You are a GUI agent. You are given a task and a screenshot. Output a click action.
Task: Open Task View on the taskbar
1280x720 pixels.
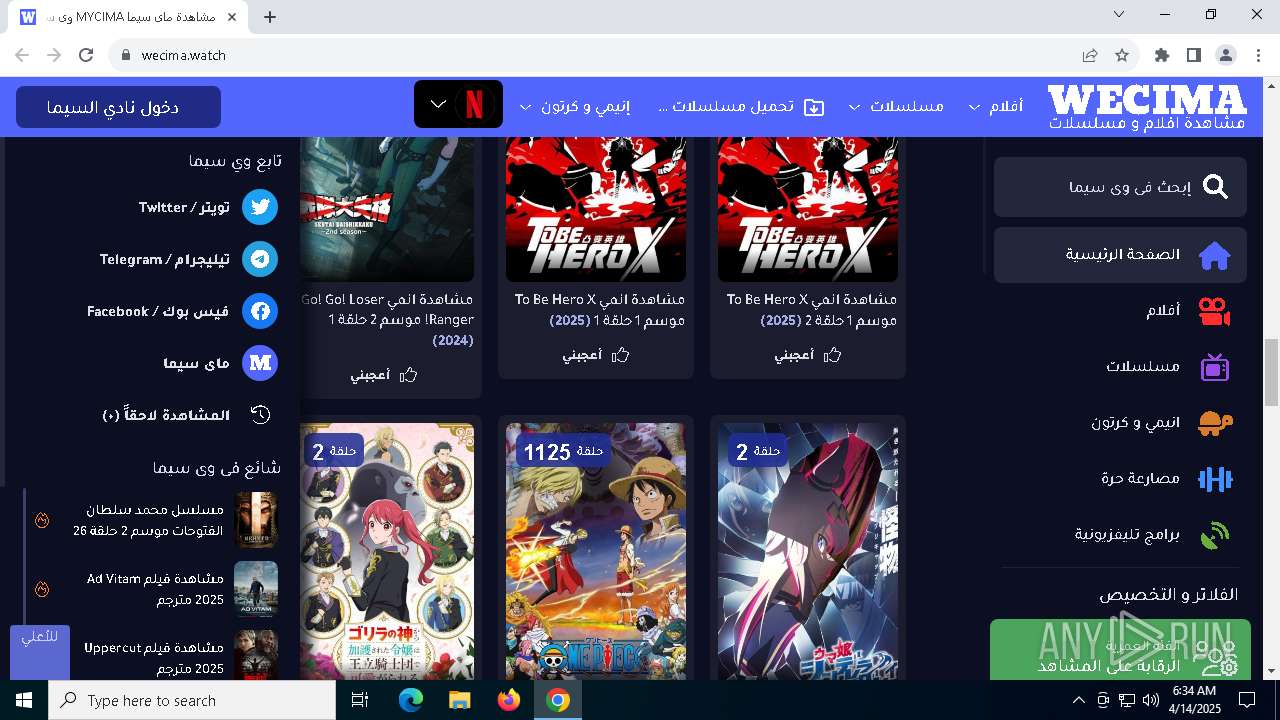[360, 701]
